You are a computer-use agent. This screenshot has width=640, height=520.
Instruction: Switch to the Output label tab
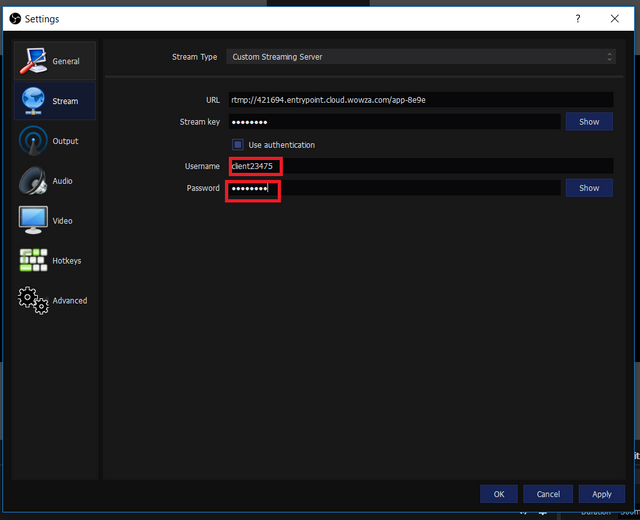pos(65,141)
